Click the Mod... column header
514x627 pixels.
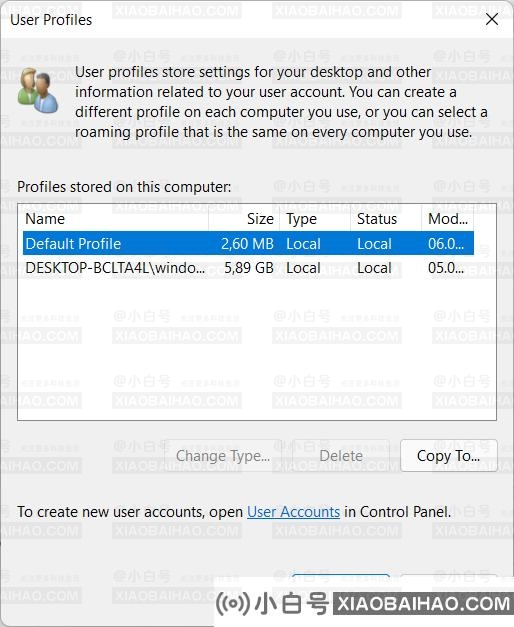pos(448,219)
